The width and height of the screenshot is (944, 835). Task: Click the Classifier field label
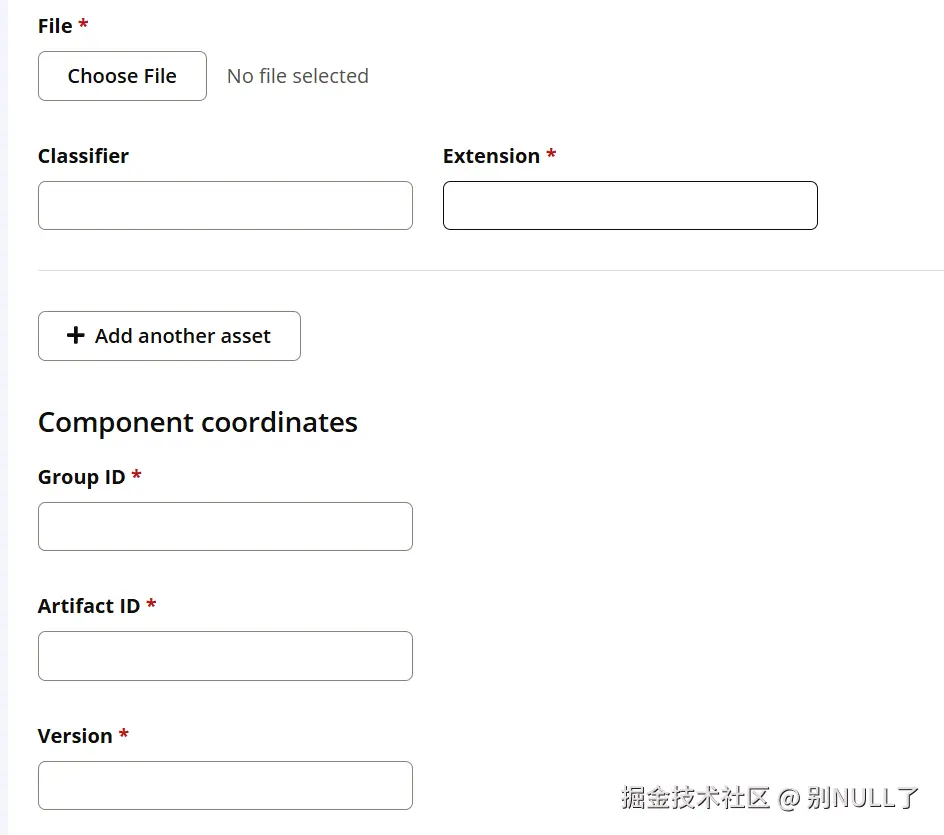tap(83, 156)
